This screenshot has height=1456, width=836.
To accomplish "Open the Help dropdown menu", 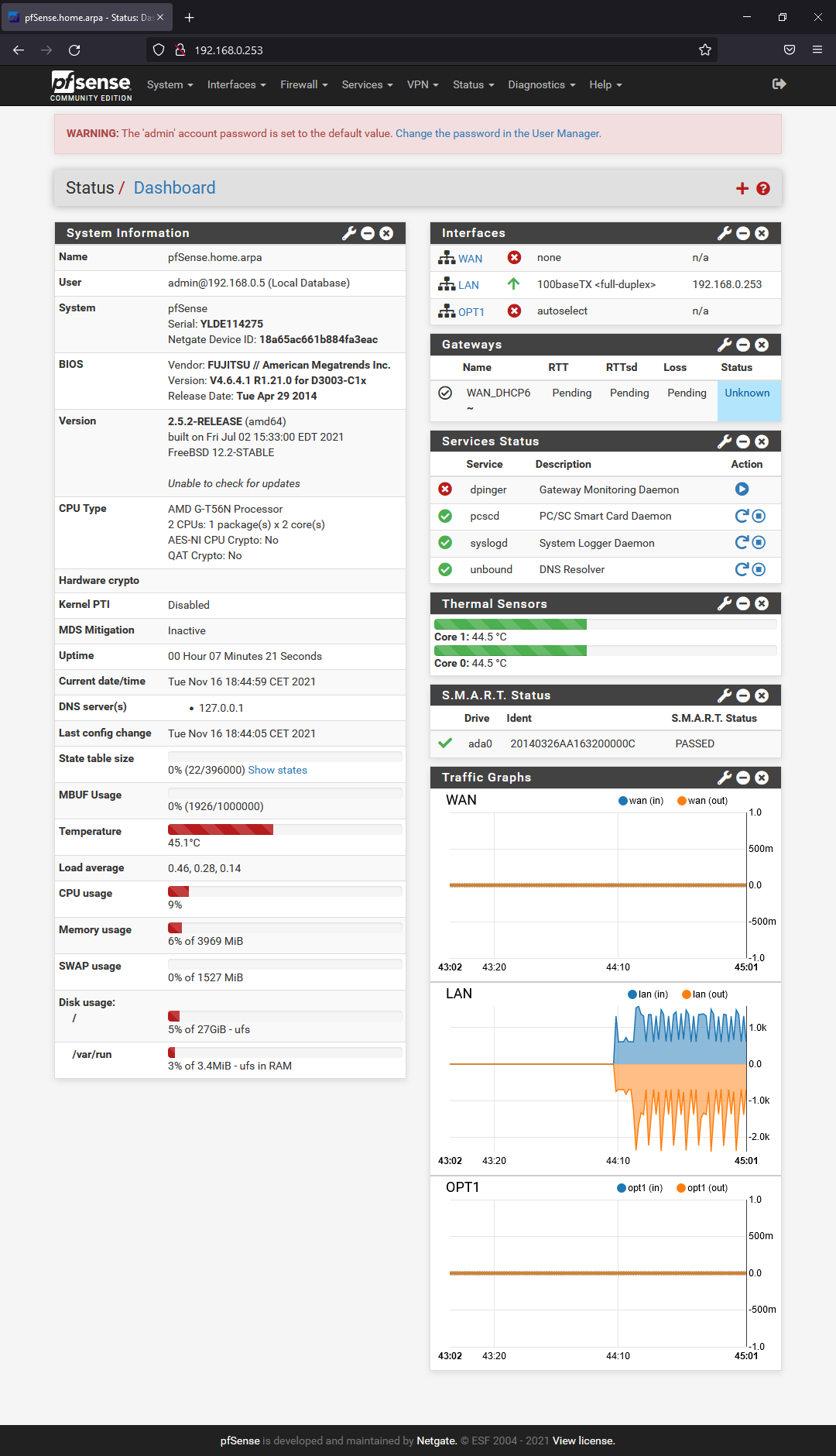I will click(x=605, y=84).
